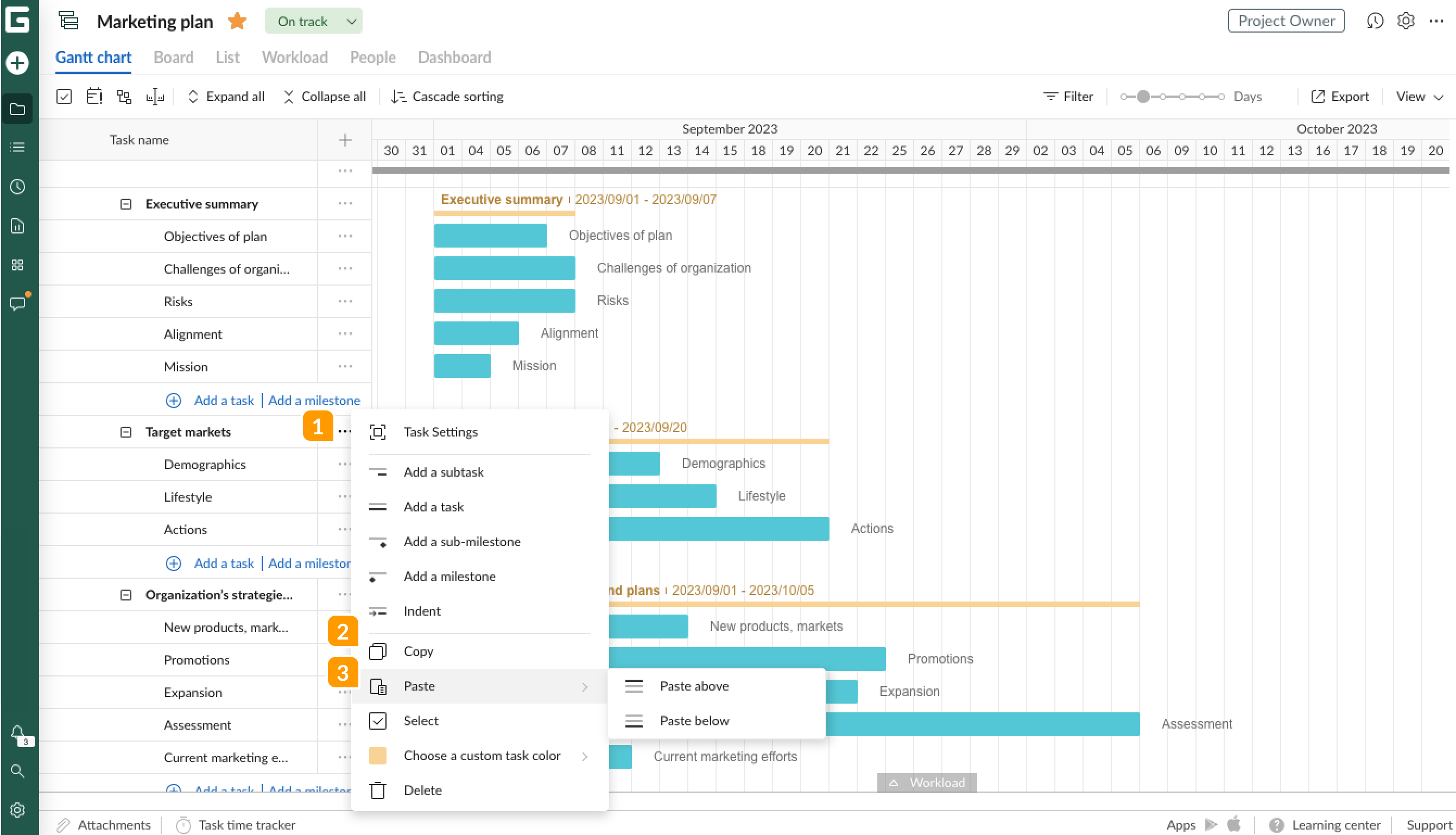Click the Export button
Screen dimensions: 1456x835
(x=1340, y=96)
